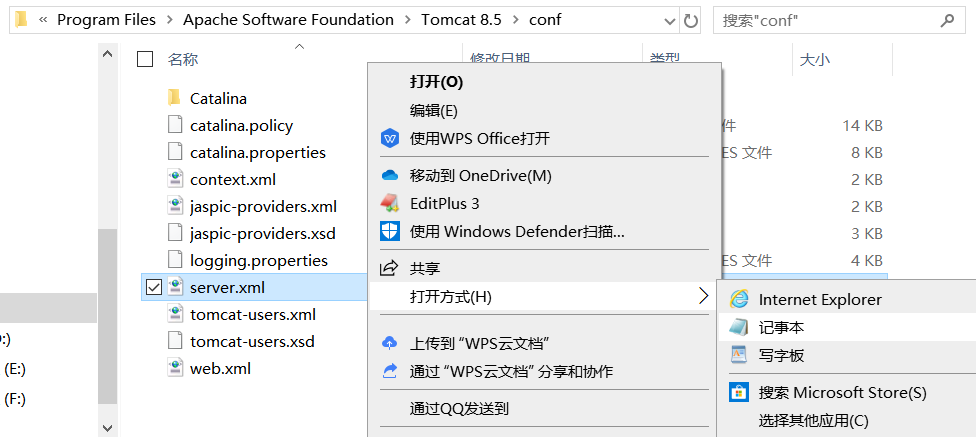Screen dimensions: 976x437
Task: Click the server.xml file icon
Action: click(175, 287)
